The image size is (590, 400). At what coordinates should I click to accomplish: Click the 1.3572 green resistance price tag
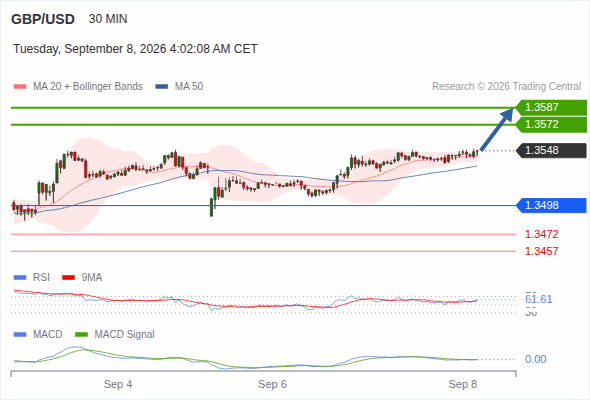[x=551, y=125]
